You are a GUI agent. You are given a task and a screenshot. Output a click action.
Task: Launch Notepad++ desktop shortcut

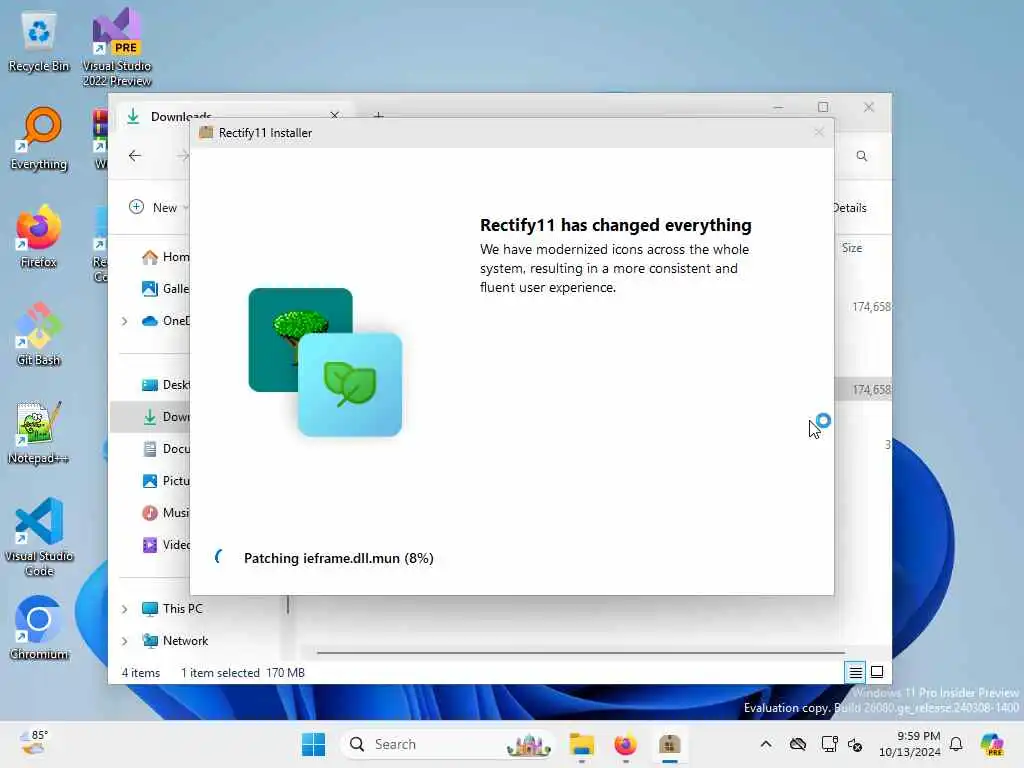click(39, 432)
